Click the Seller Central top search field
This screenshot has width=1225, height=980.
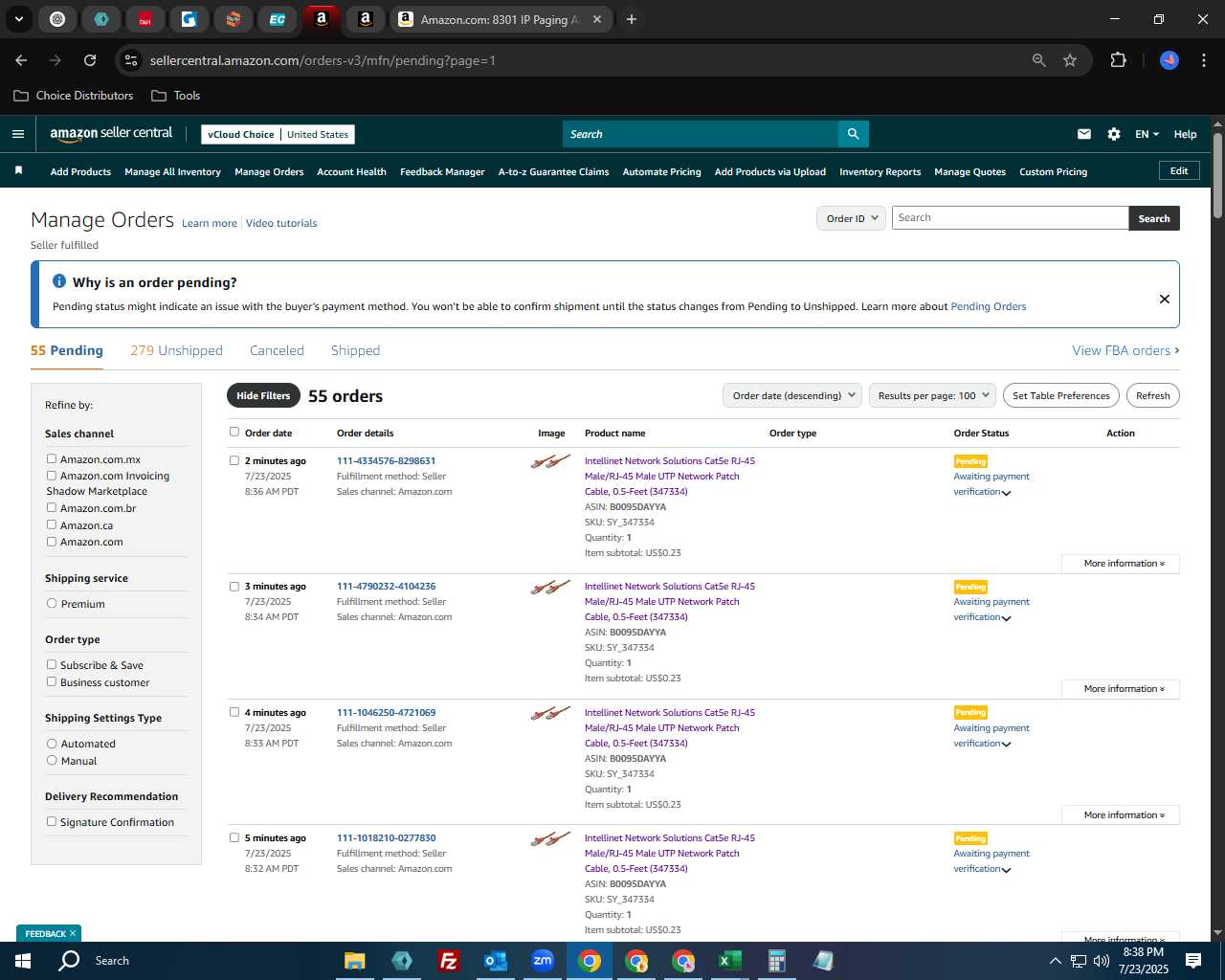click(700, 134)
